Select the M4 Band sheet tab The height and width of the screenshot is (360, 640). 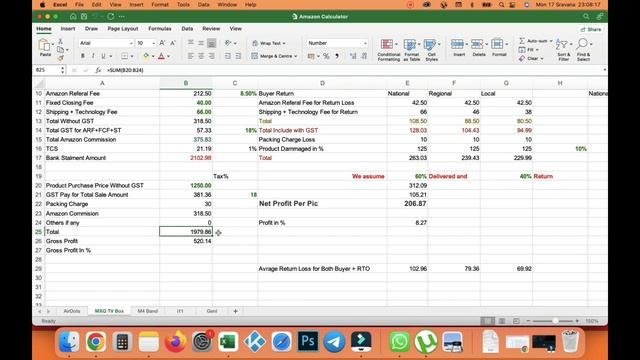click(148, 311)
